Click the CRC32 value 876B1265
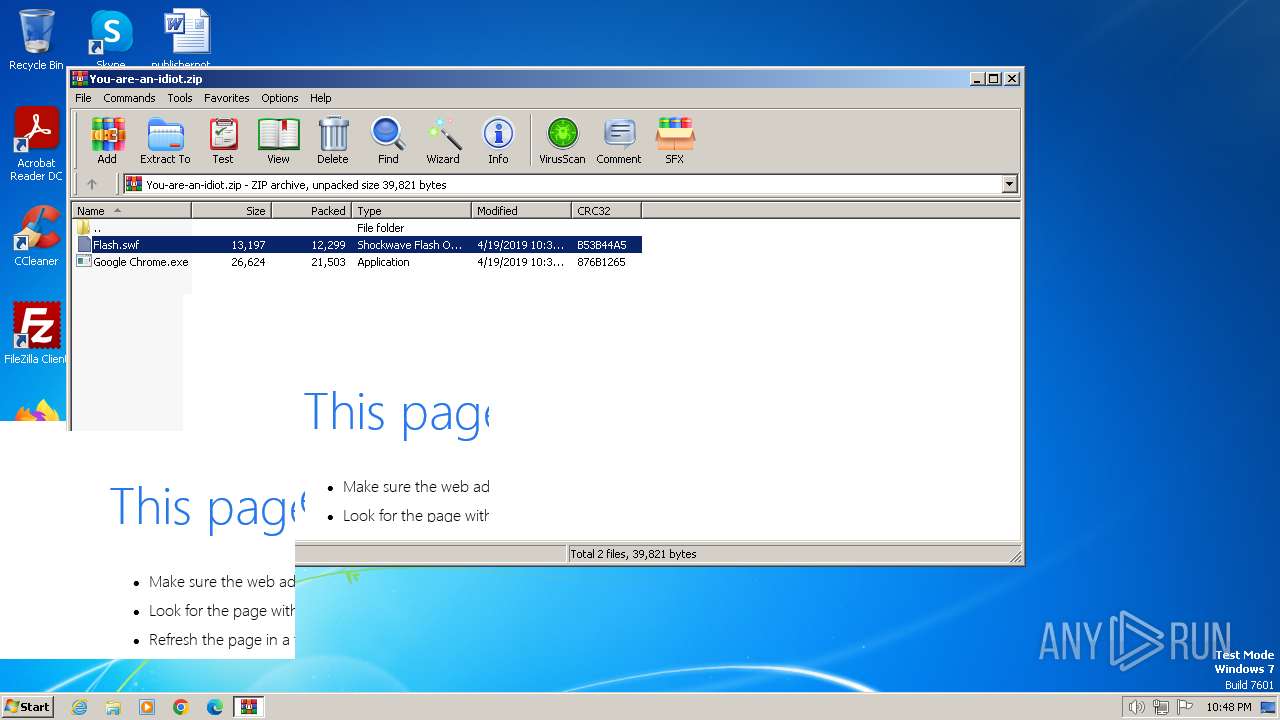Image resolution: width=1280 pixels, height=720 pixels. pyautogui.click(x=601, y=262)
